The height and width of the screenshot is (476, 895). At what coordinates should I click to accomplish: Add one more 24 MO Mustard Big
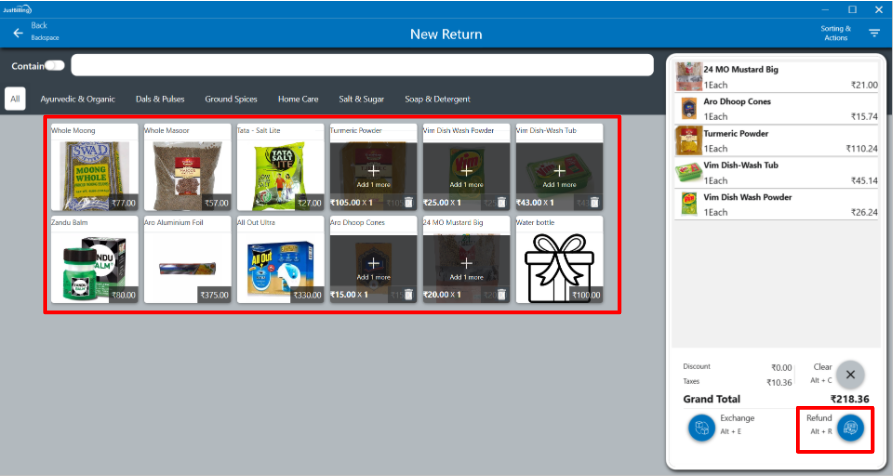468,265
